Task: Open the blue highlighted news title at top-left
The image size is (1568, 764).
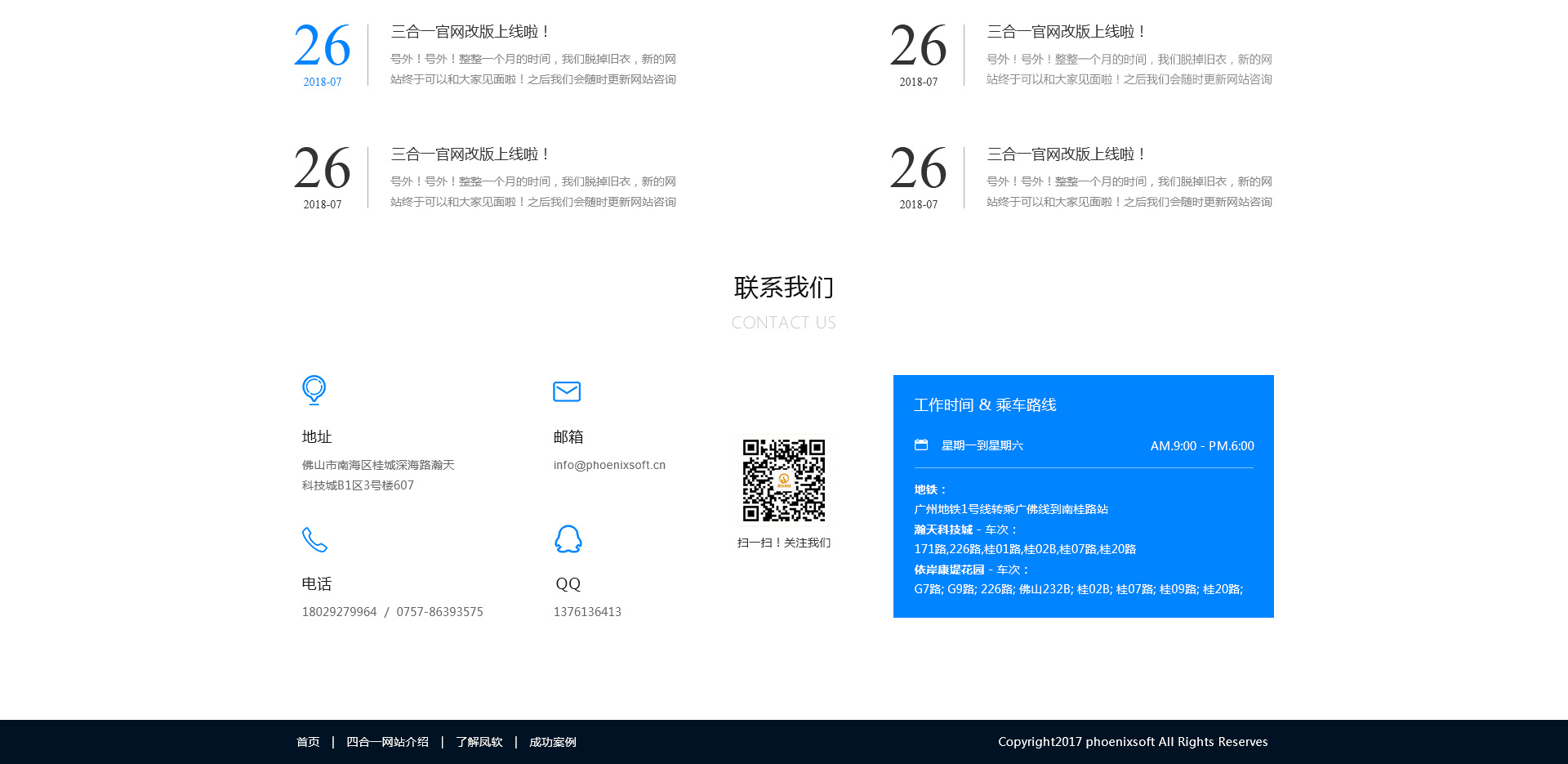Action: coord(470,32)
